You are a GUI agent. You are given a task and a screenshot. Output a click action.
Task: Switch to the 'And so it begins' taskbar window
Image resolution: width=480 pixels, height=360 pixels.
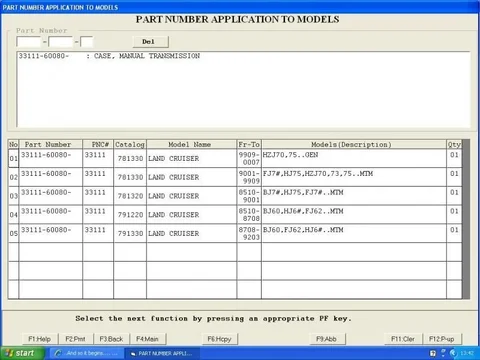(87, 353)
